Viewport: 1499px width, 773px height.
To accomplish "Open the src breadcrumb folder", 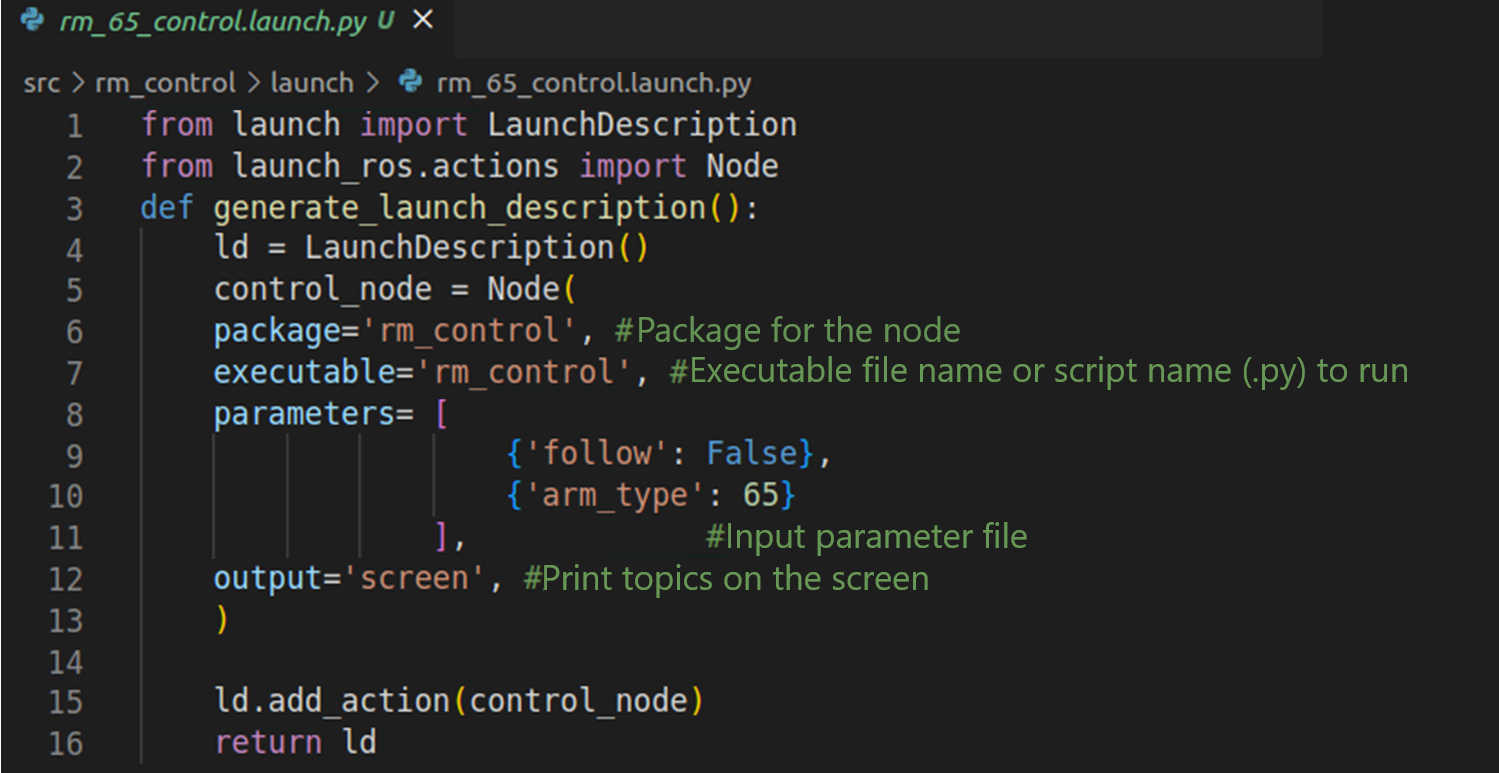I will [x=42, y=83].
